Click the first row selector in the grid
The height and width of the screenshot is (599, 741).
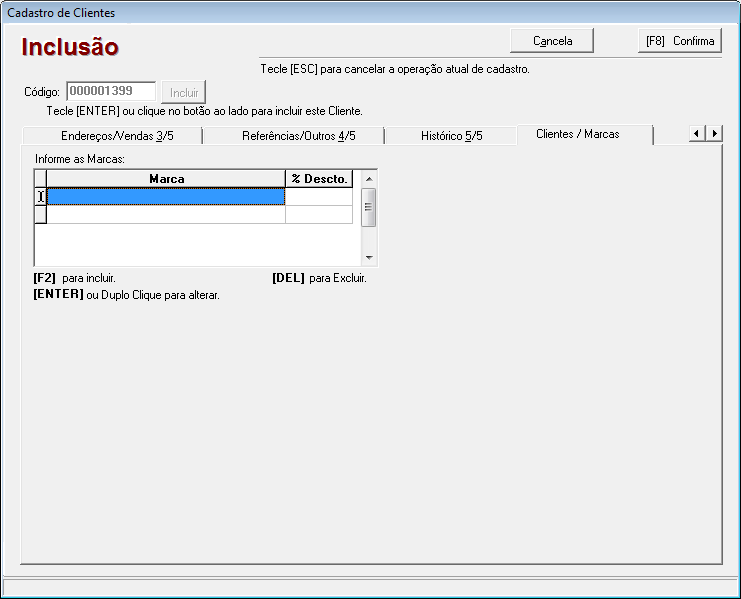click(x=41, y=197)
